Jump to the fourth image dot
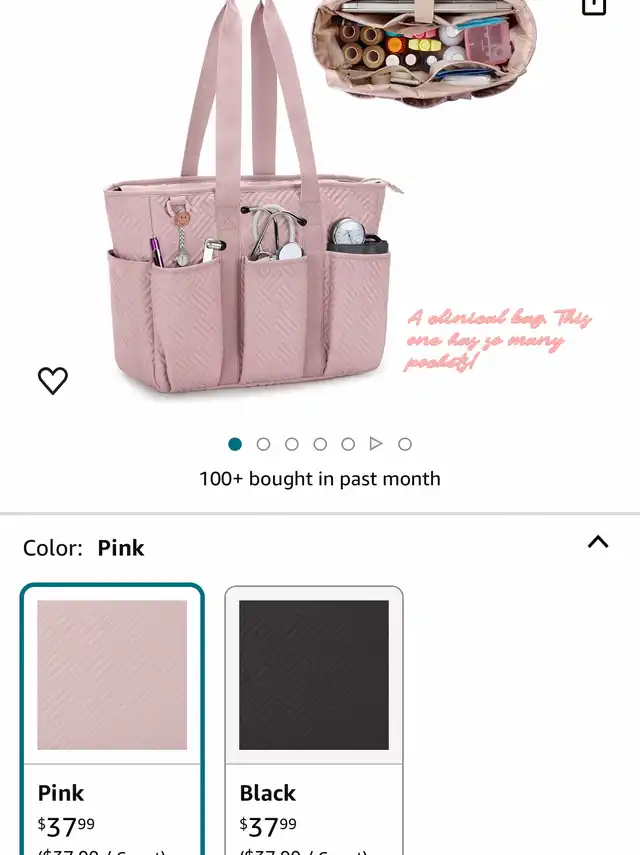The width and height of the screenshot is (640, 855). (320, 444)
